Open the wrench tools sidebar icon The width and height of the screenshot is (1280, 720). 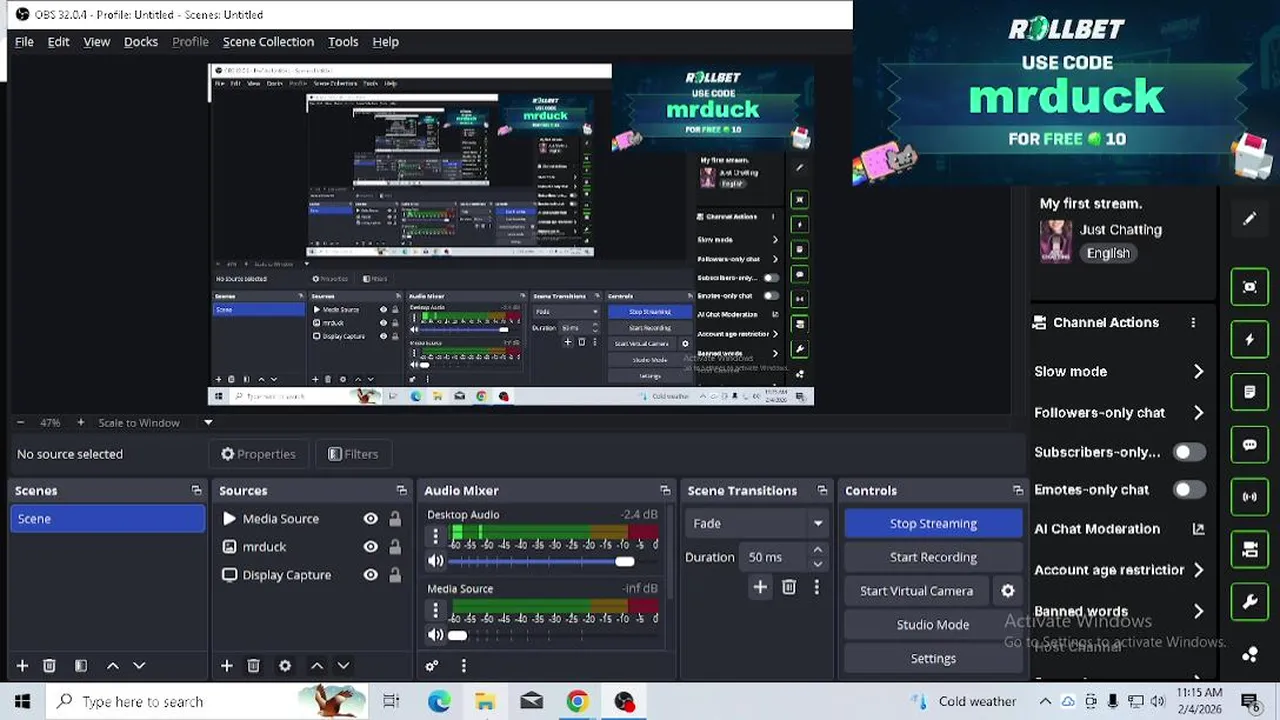tap(1250, 602)
